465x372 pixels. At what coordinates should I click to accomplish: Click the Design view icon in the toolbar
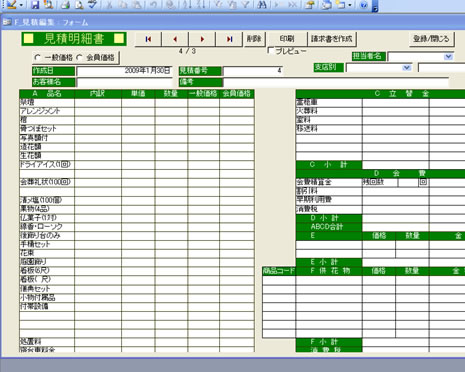[11, 4]
